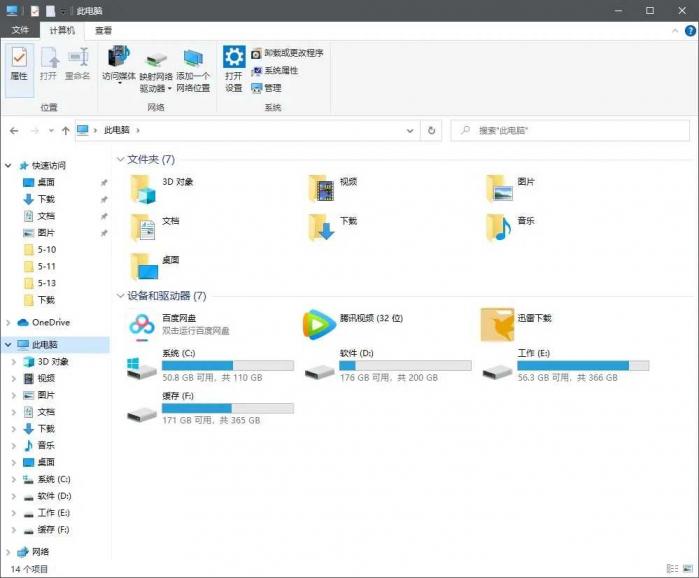Screen dimensions: 699x578
Task: Open the 图片 pictures folder icon
Action: pyautogui.click(x=499, y=189)
